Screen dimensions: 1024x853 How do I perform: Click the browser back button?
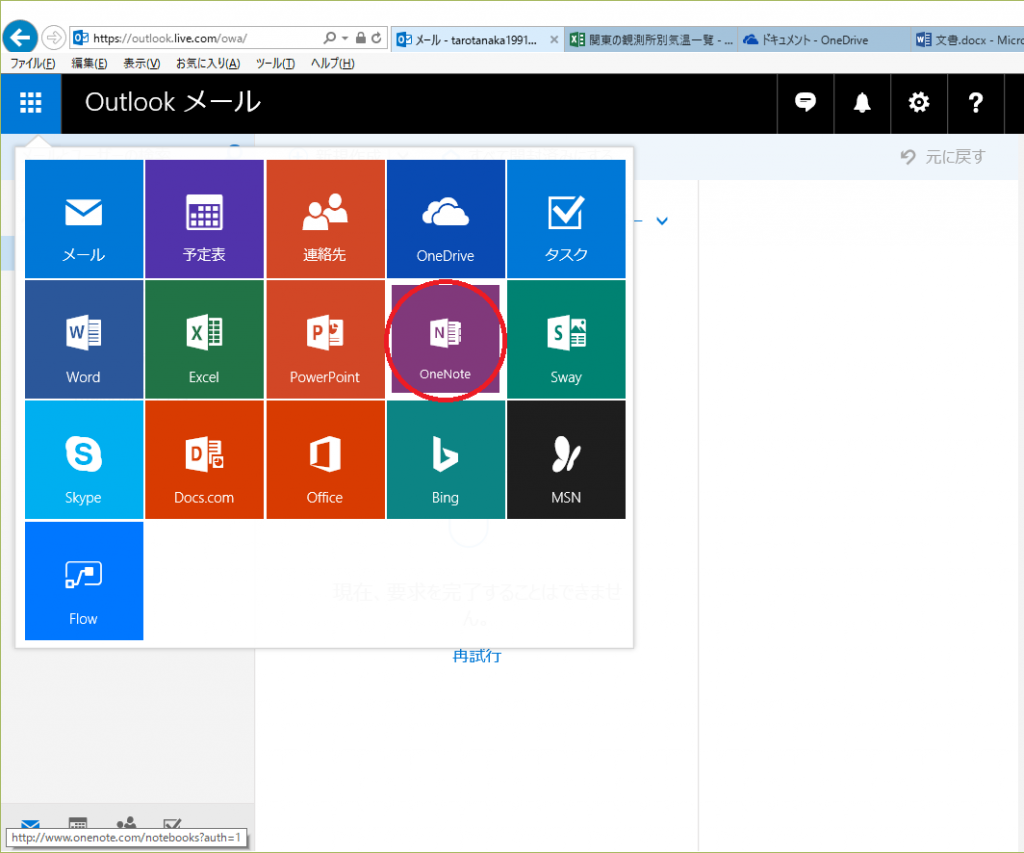click(x=20, y=38)
